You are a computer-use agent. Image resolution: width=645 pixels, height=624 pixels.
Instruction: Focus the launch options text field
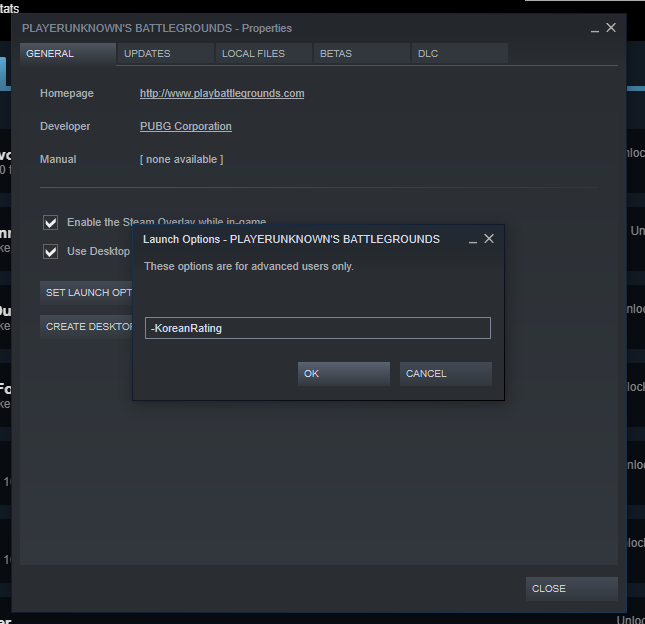(x=318, y=328)
